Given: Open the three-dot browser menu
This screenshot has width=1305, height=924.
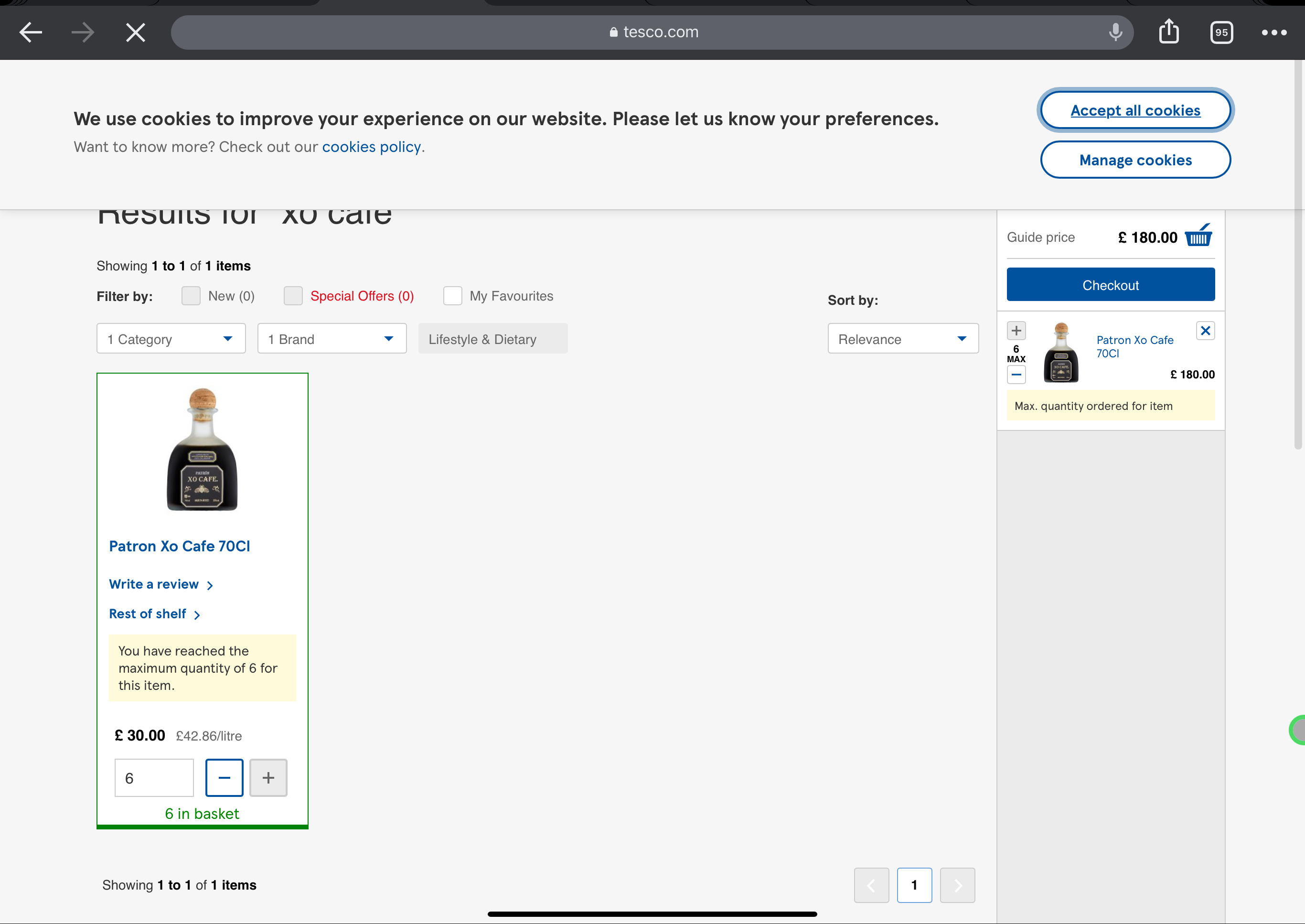Looking at the screenshot, I should pyautogui.click(x=1273, y=32).
